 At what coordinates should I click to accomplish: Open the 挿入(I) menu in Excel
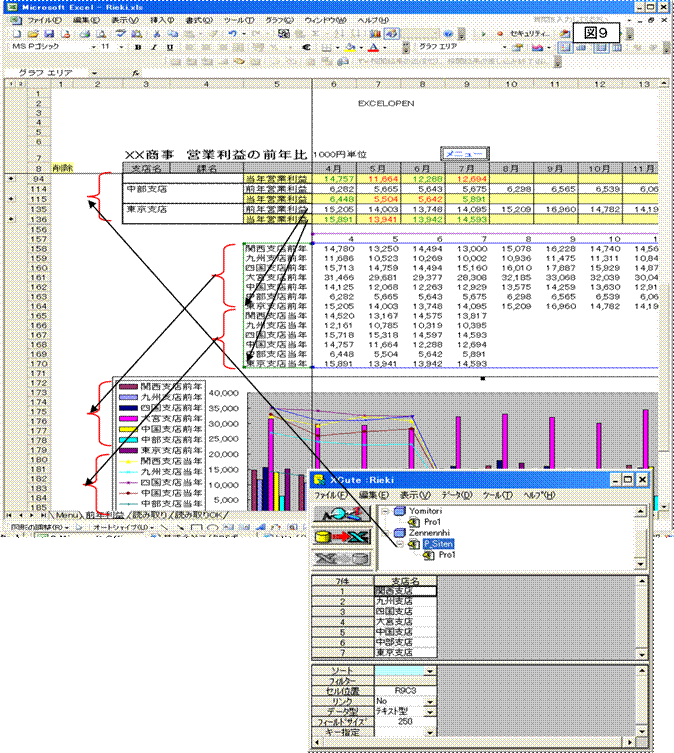162,20
